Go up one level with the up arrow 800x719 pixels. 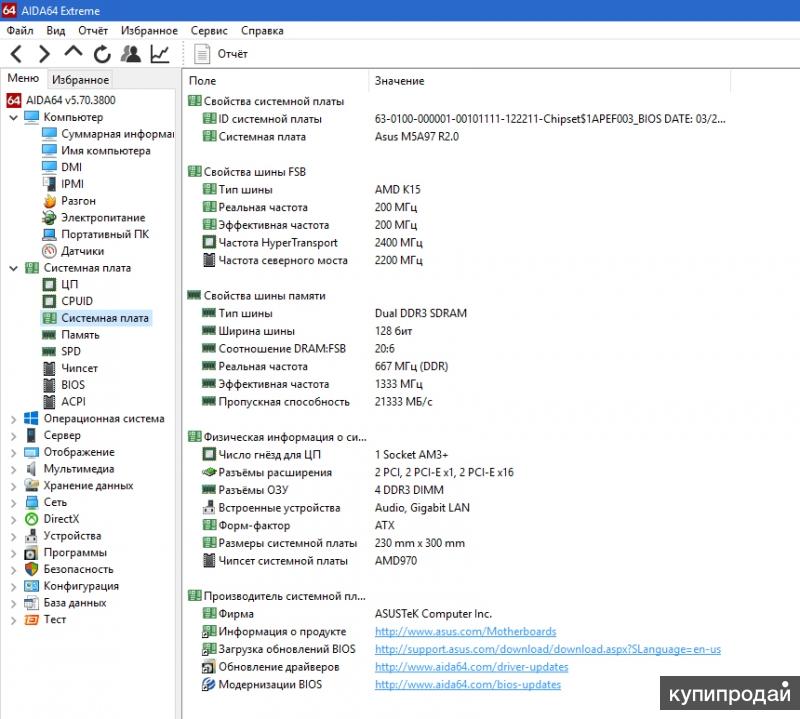pyautogui.click(x=73, y=52)
